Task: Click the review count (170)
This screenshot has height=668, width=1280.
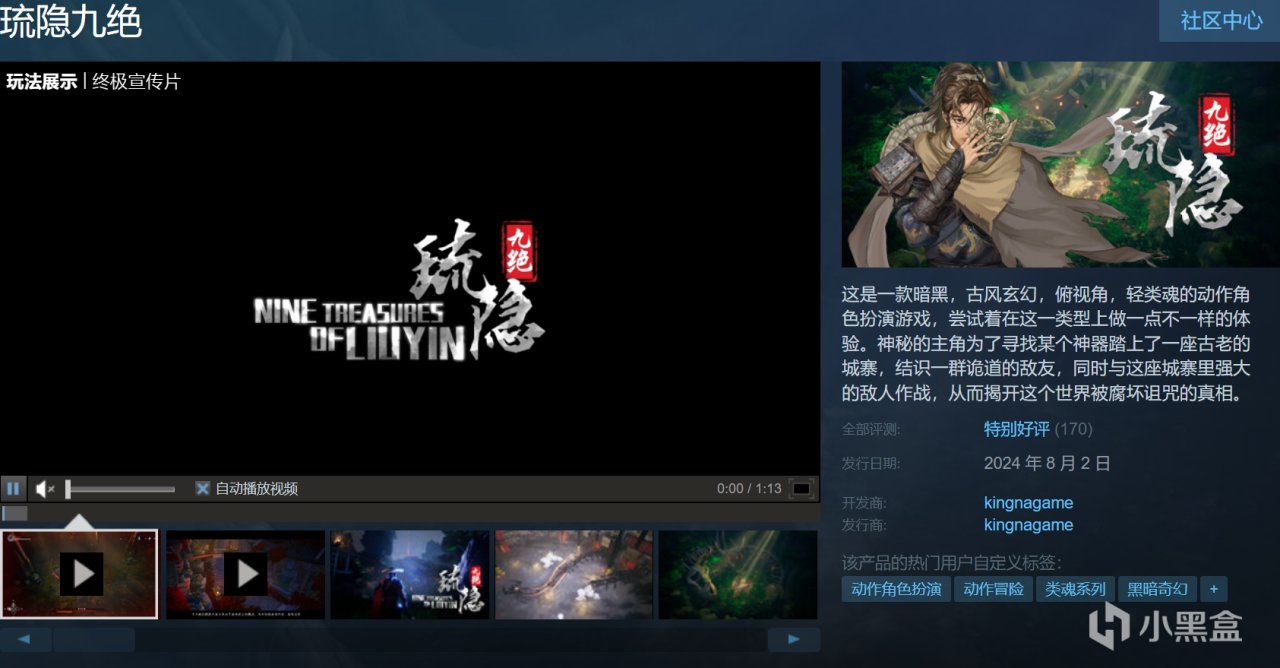Action: 1074,429
